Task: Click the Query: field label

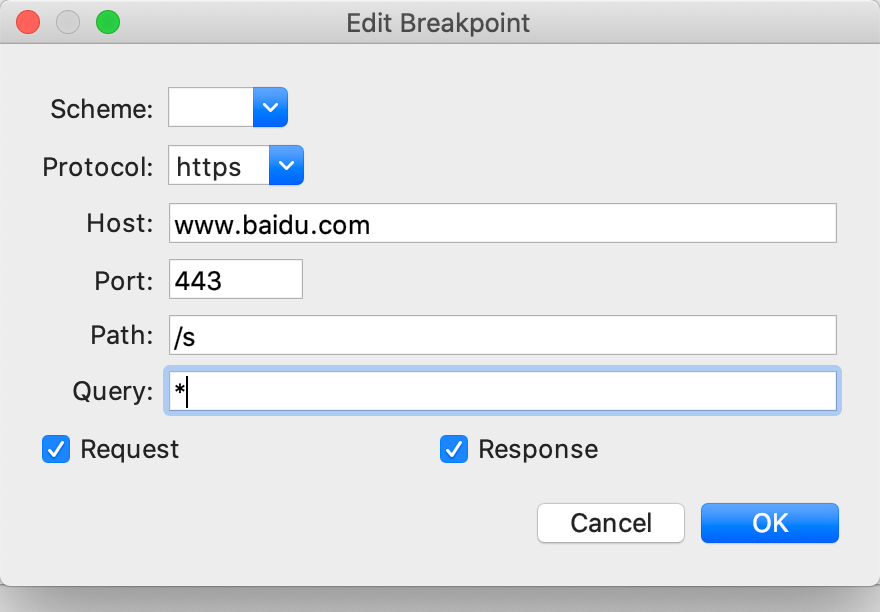Action: [112, 392]
